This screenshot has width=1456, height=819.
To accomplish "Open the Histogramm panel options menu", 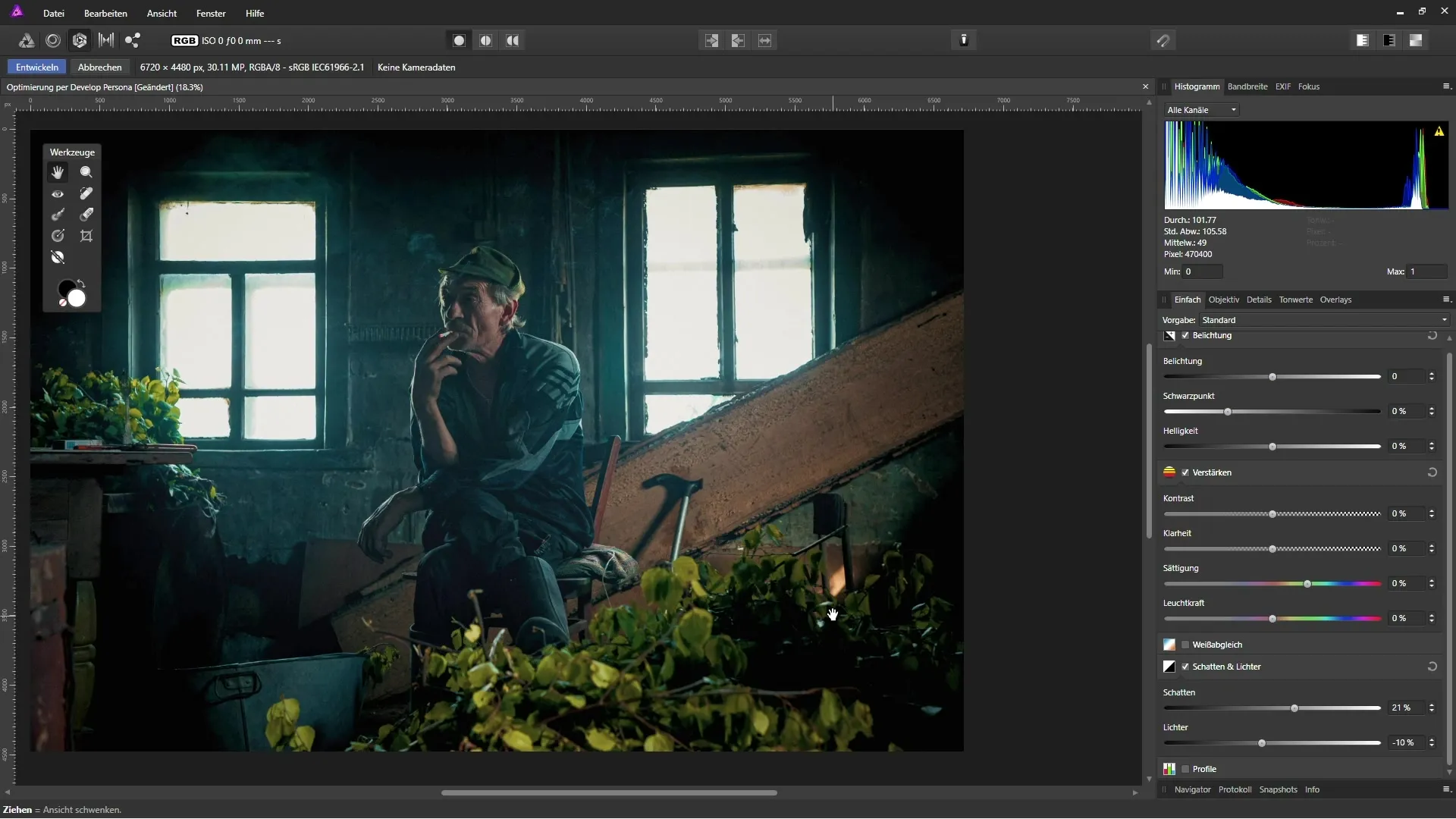I will point(1446,86).
